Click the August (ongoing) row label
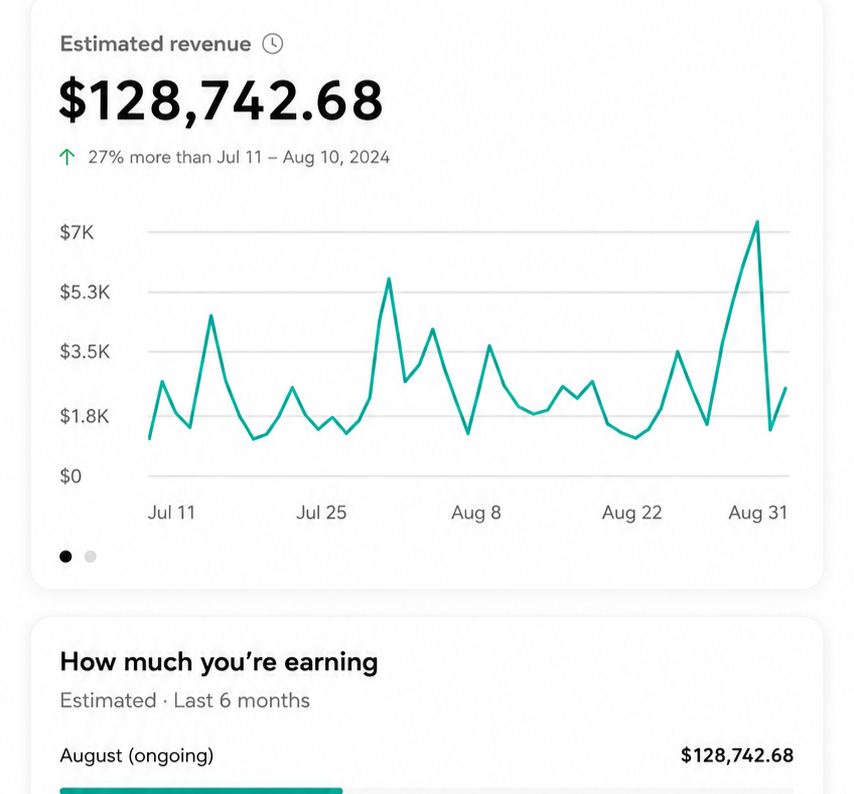The image size is (854, 794). pos(137,755)
